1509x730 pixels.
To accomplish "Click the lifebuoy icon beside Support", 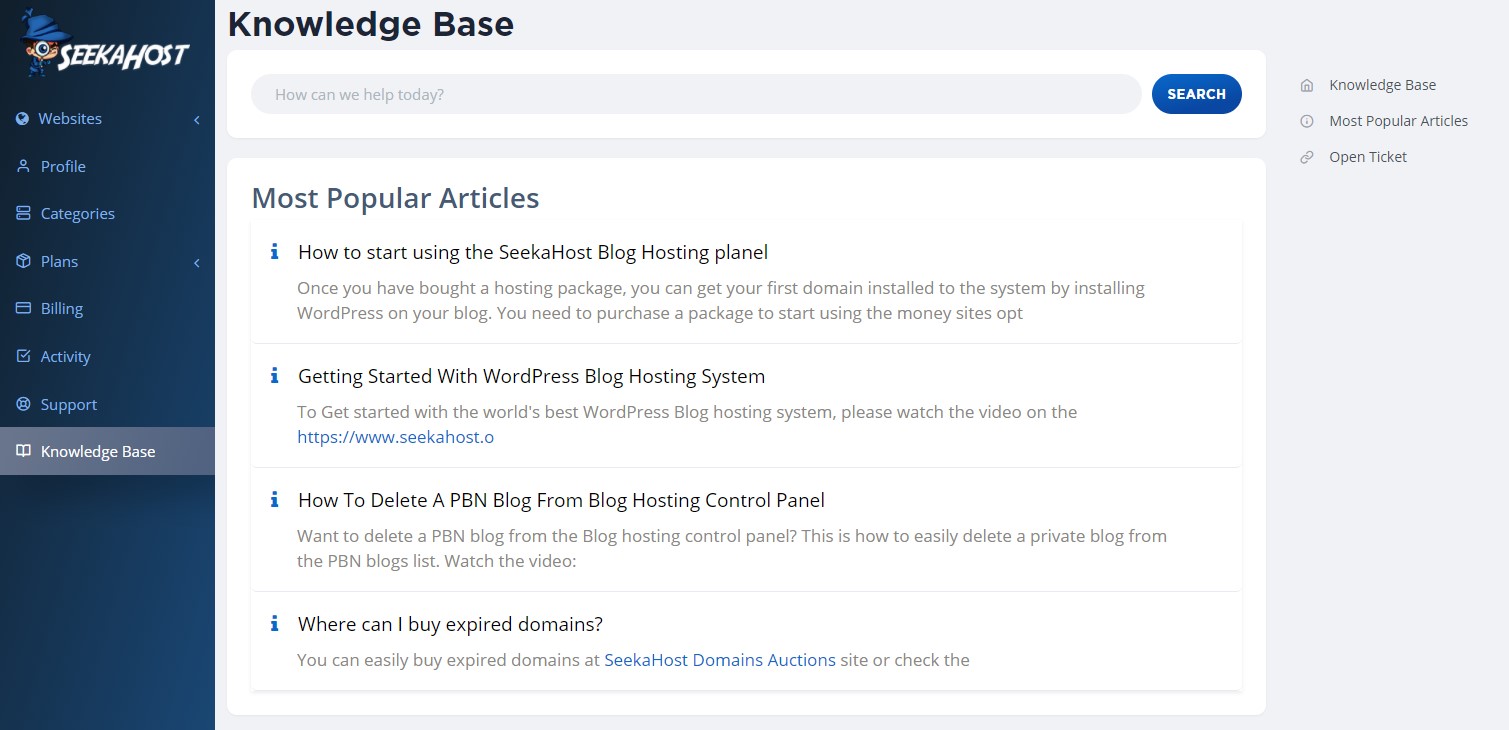I will [23, 404].
